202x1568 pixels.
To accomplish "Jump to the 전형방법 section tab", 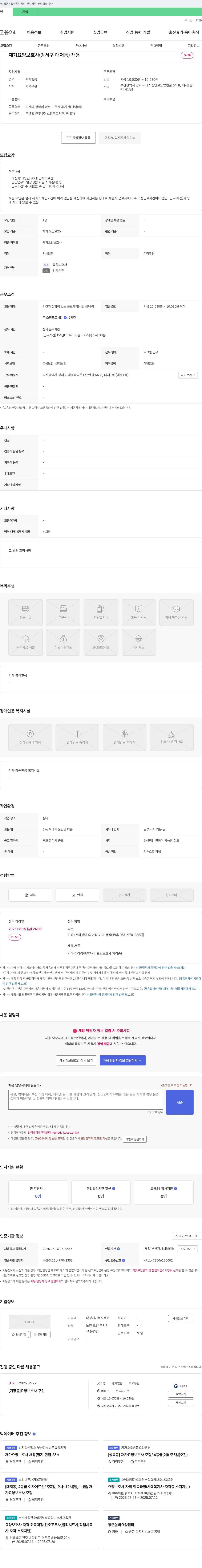I will pyautogui.click(x=156, y=46).
